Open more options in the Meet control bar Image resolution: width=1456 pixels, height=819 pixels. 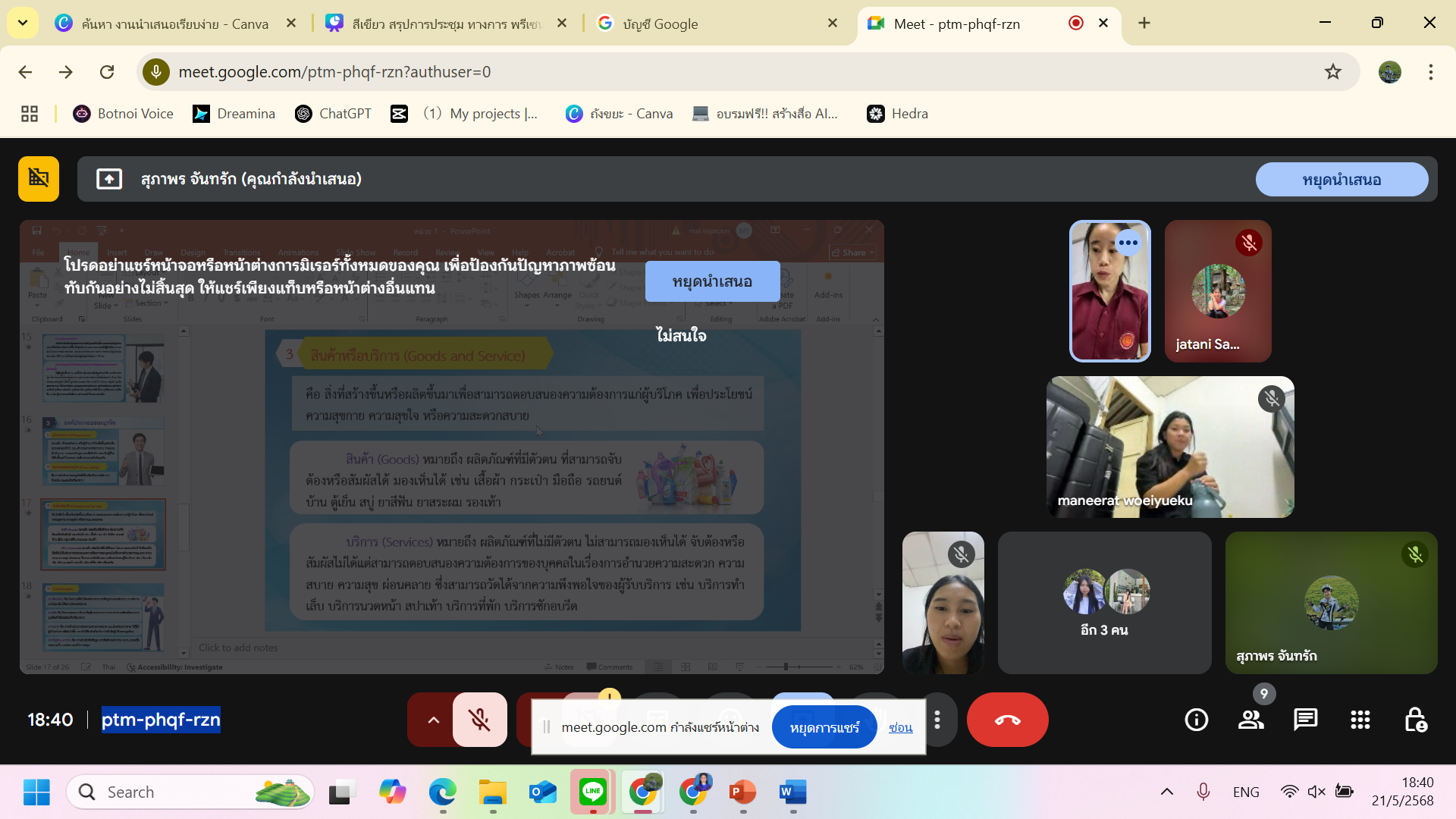tap(937, 720)
